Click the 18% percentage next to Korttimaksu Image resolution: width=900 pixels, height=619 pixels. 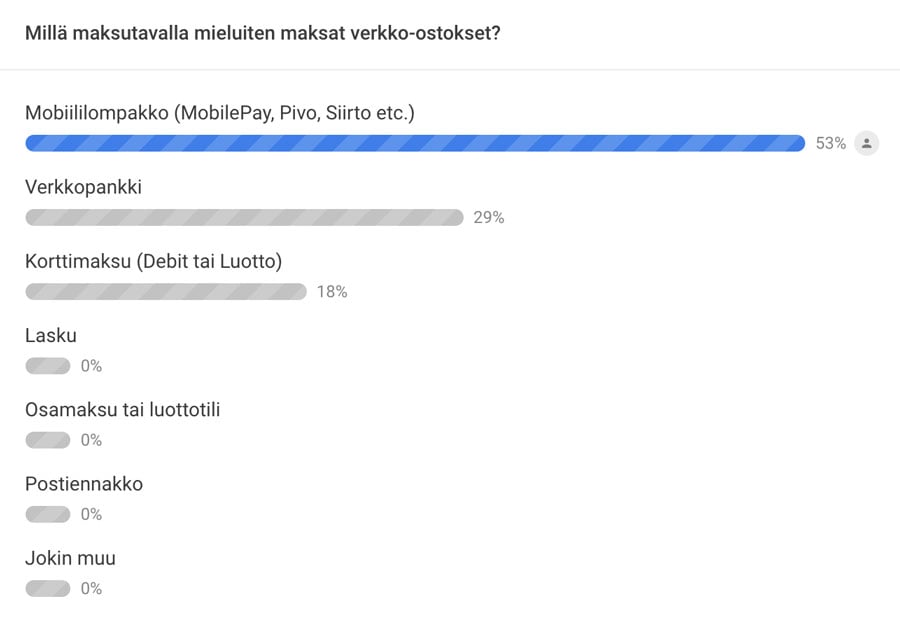pos(332,292)
